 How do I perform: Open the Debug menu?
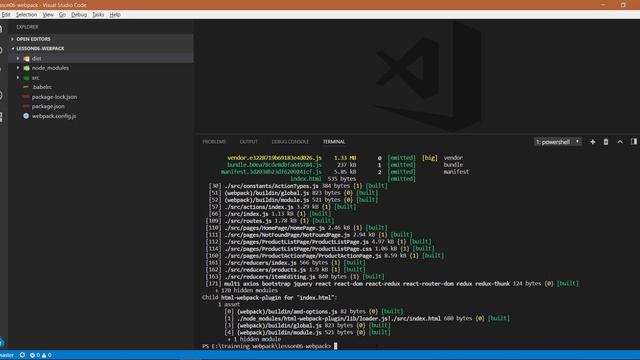[x=79, y=15]
